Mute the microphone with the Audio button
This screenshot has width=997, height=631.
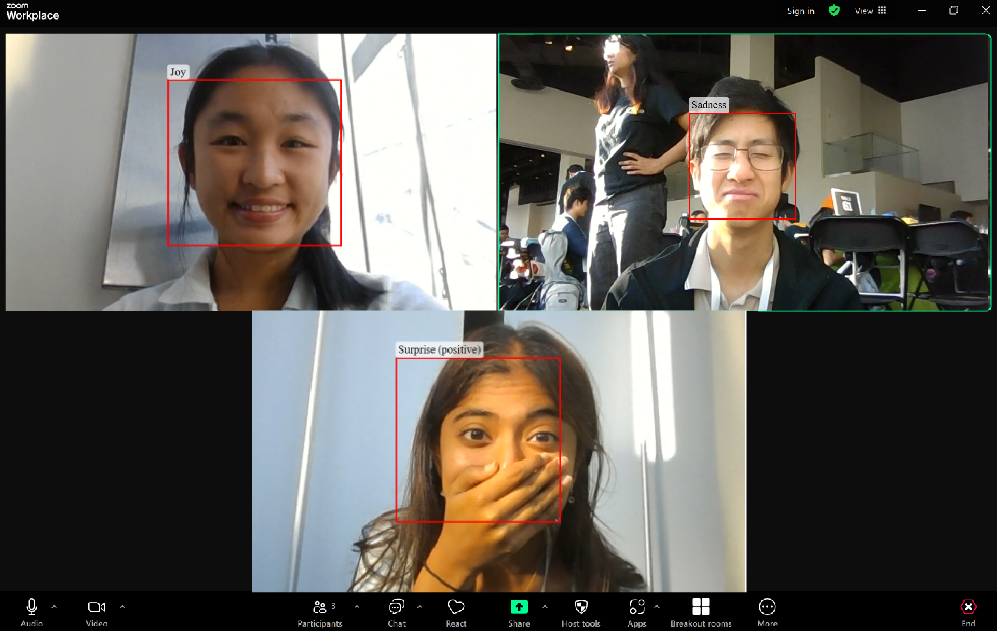[x=32, y=613]
